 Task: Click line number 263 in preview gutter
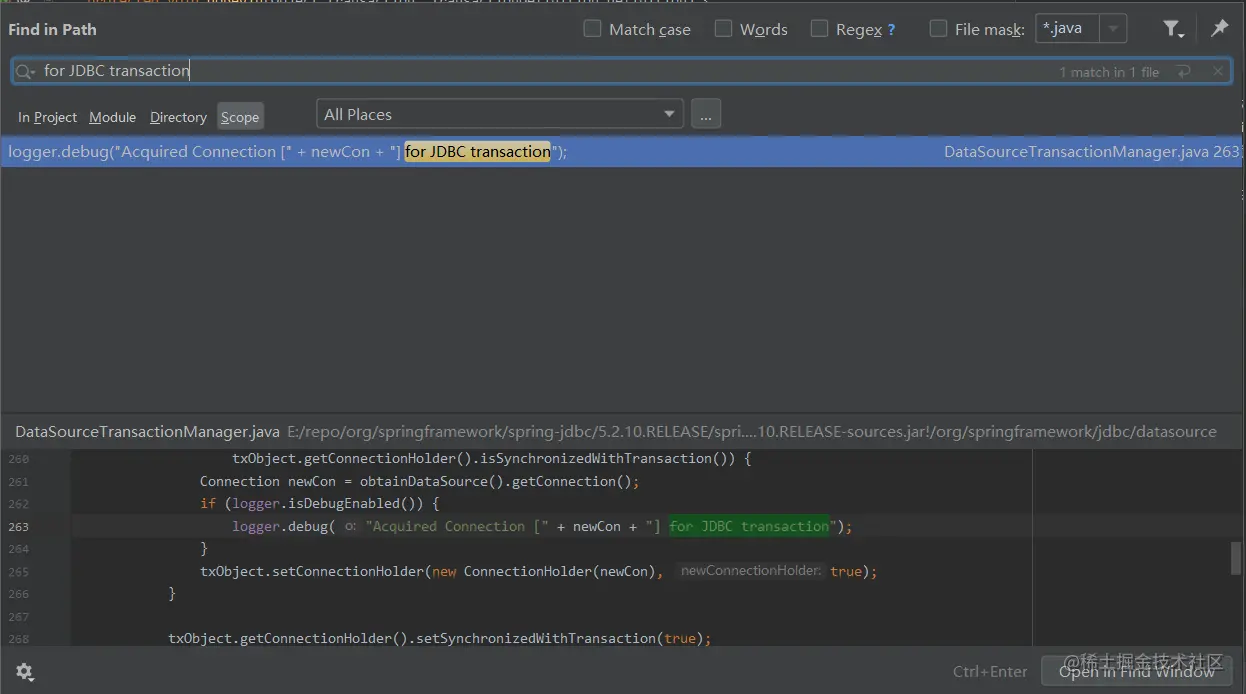pos(19,527)
